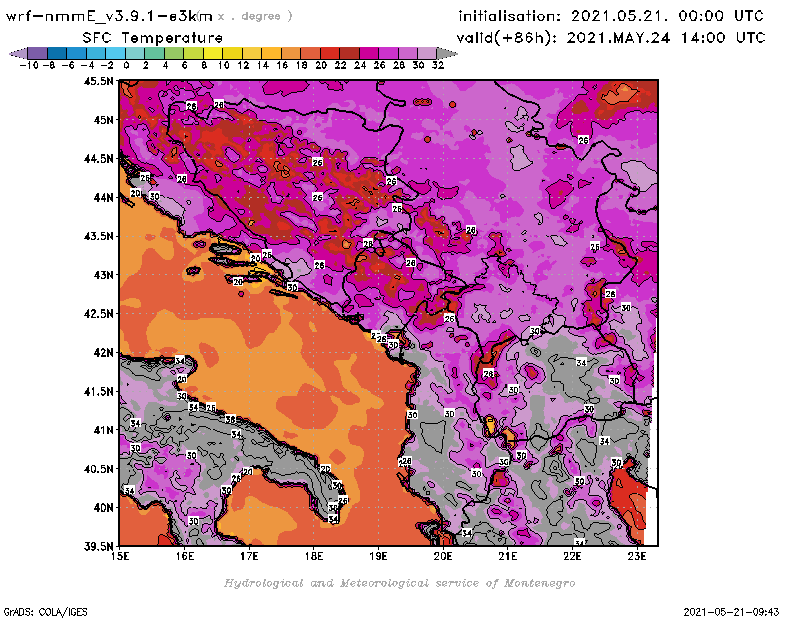Screen dimensions: 800x618
Task: Click the 'wrf-nmmE_v3.9.1-e3km' model name text
Action: [109, 16]
